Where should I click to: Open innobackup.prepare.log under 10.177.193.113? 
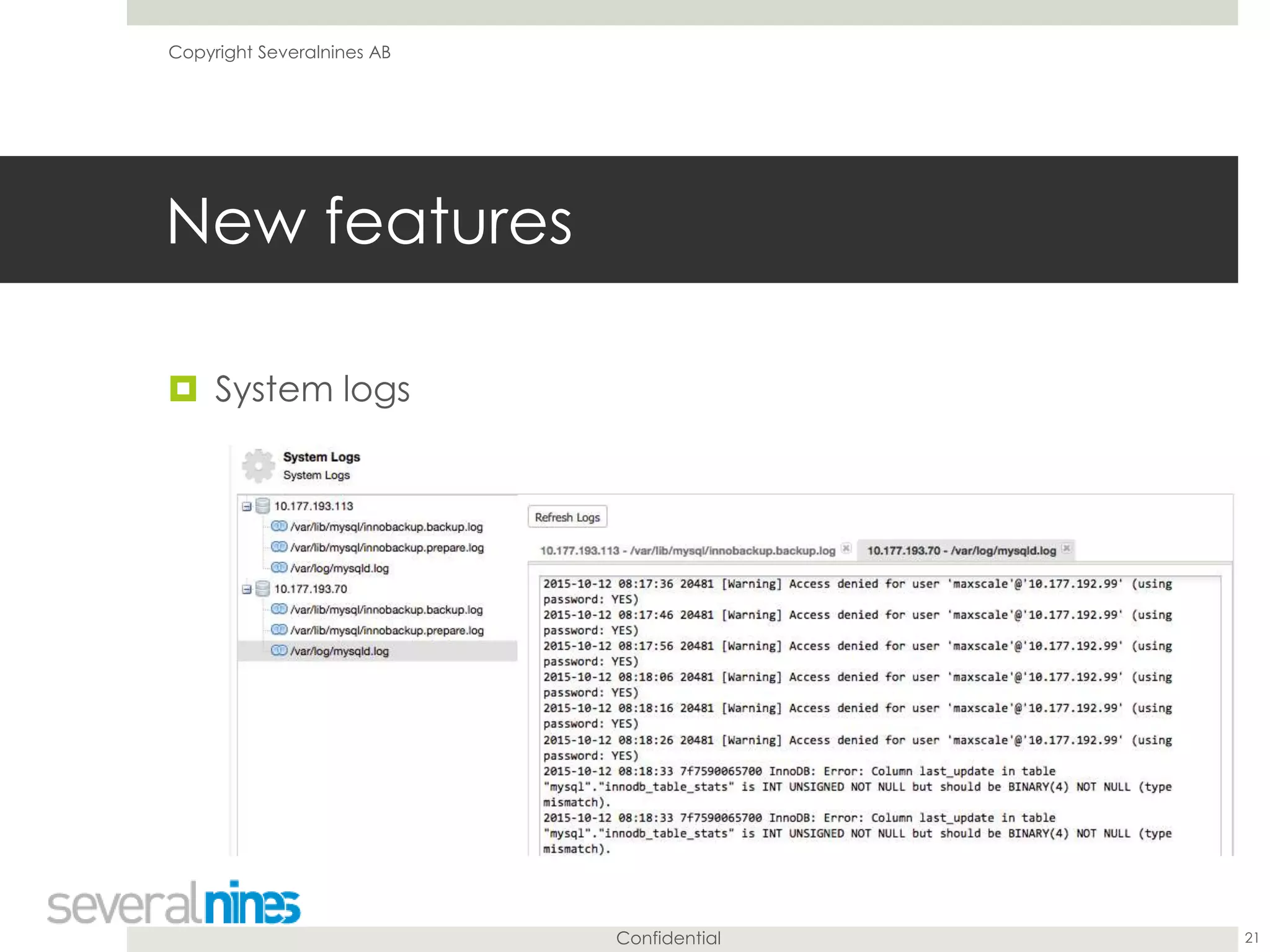pos(387,548)
